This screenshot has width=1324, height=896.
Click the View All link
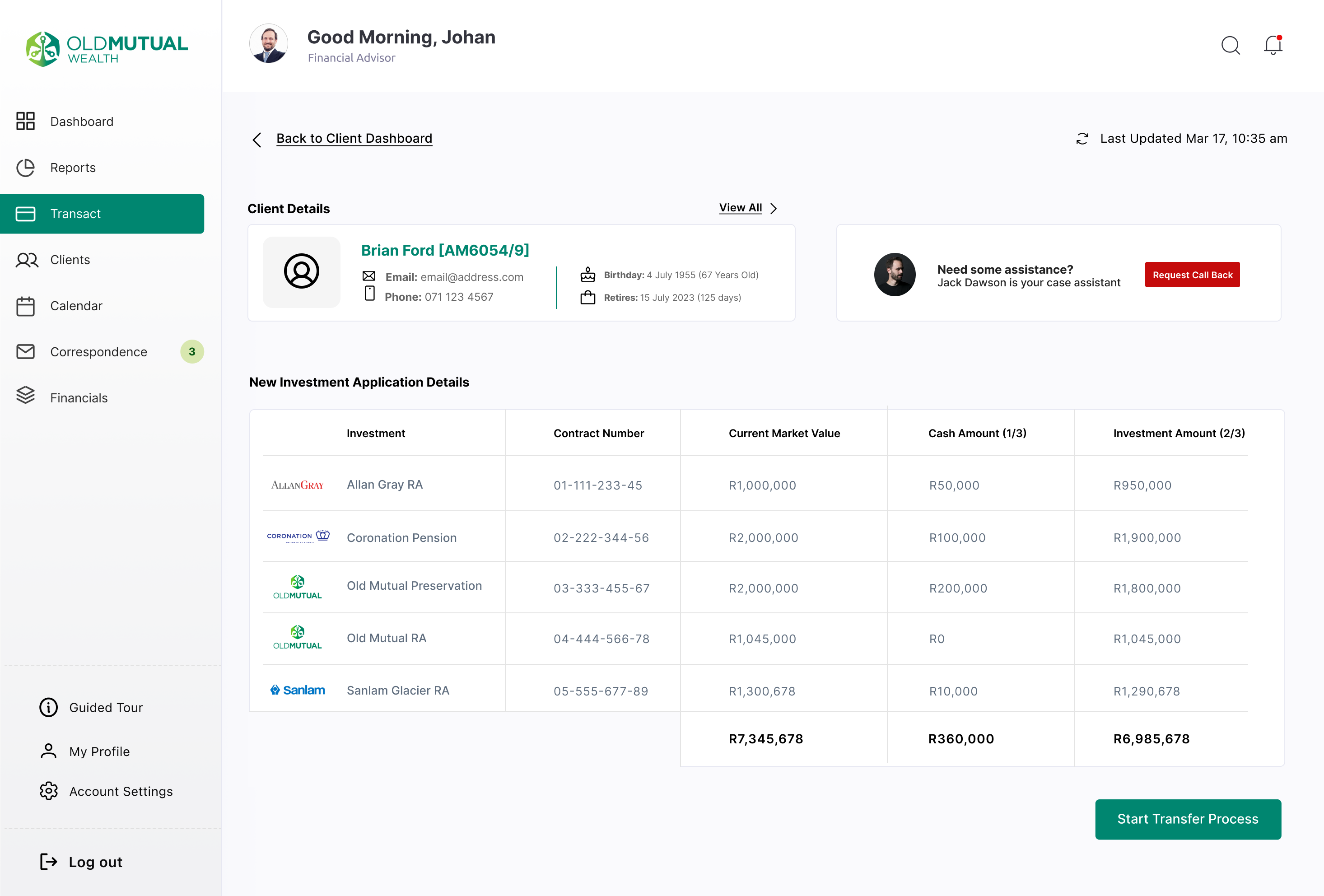click(x=740, y=208)
